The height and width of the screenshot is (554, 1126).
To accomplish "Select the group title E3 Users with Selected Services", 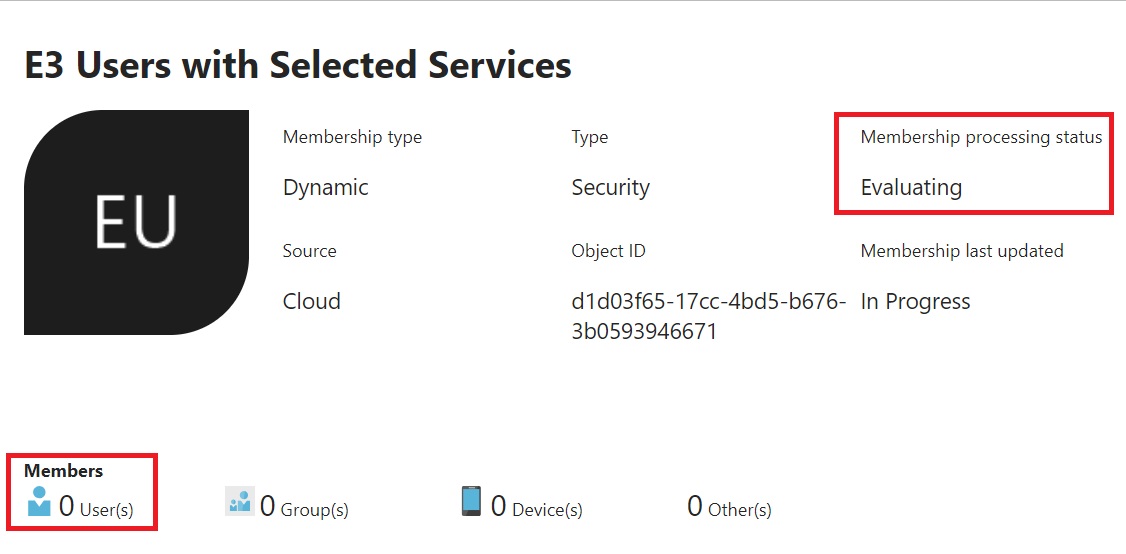I will (x=298, y=65).
